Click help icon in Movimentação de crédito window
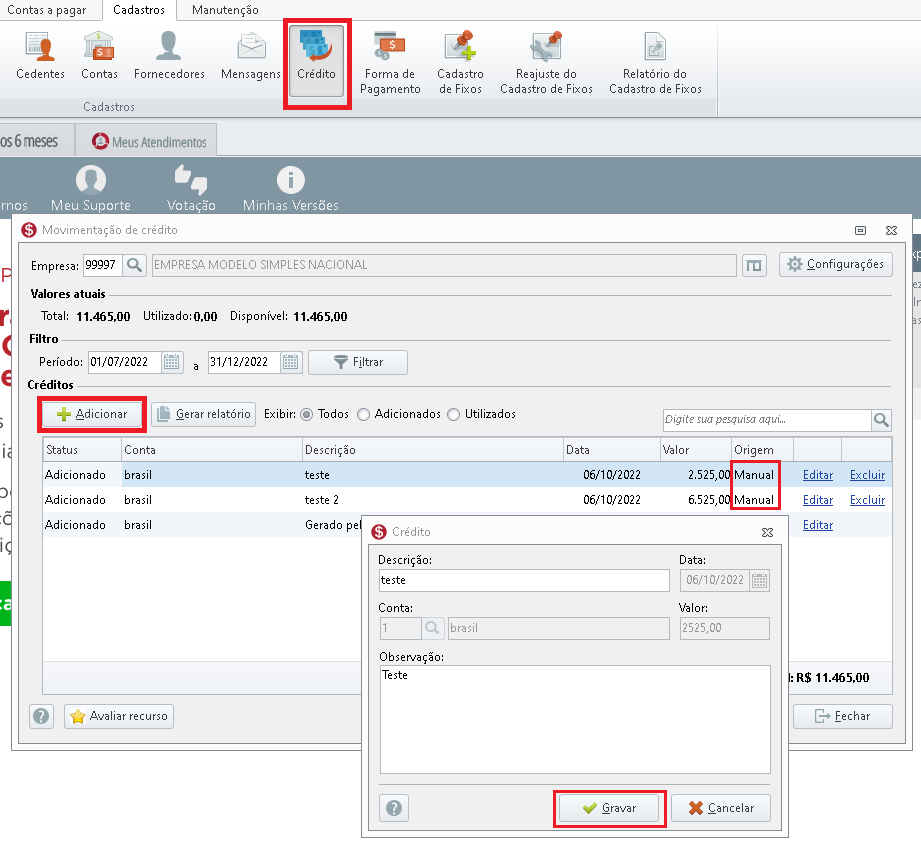Image resolution: width=921 pixels, height=847 pixels. tap(41, 716)
